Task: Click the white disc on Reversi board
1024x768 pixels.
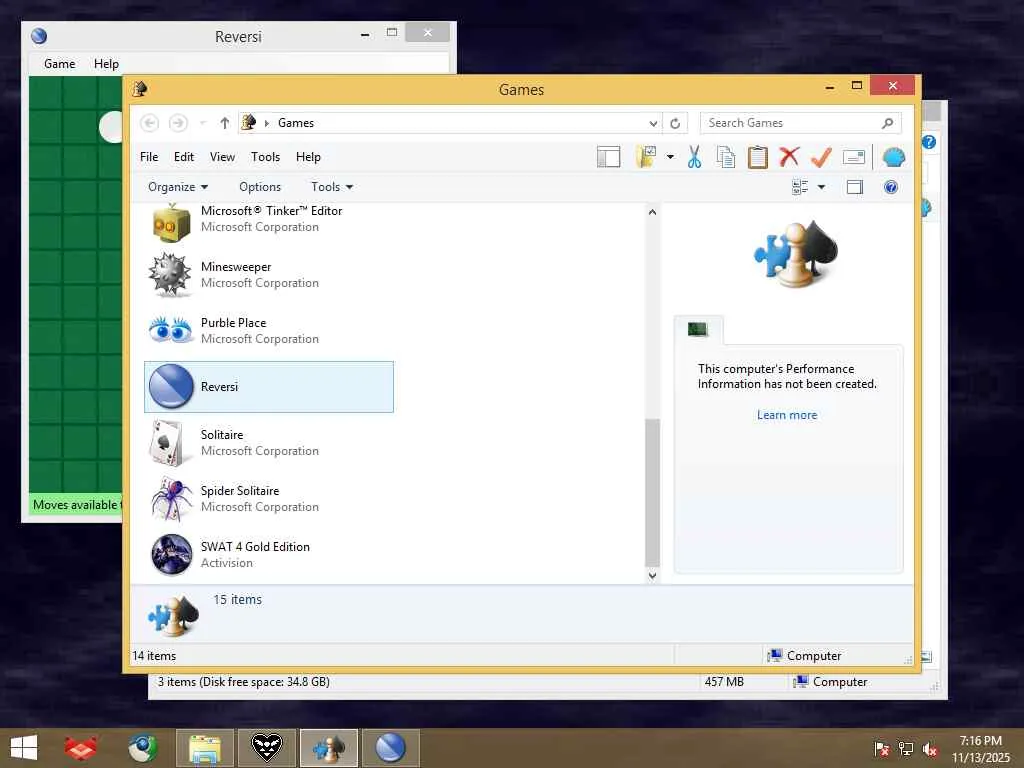Action: pyautogui.click(x=111, y=127)
